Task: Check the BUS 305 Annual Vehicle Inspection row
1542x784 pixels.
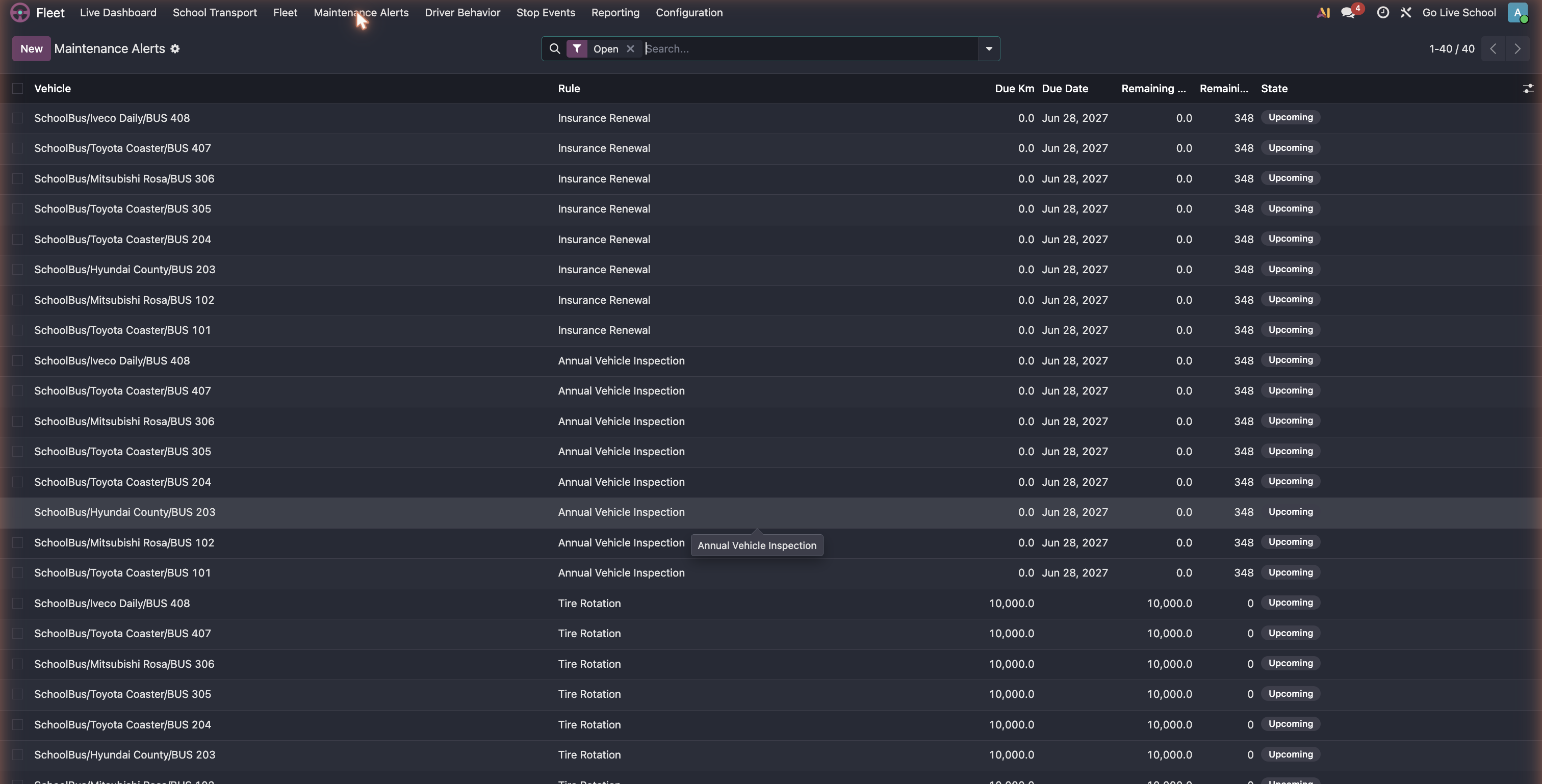Action: point(17,451)
